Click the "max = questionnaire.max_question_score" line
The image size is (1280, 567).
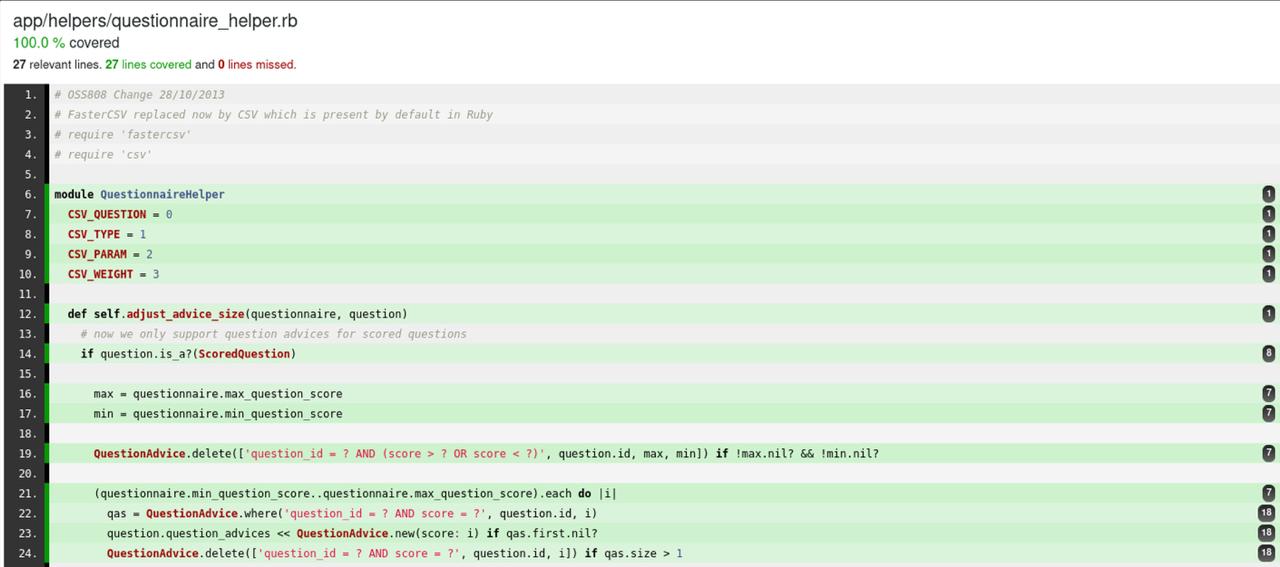(217, 394)
